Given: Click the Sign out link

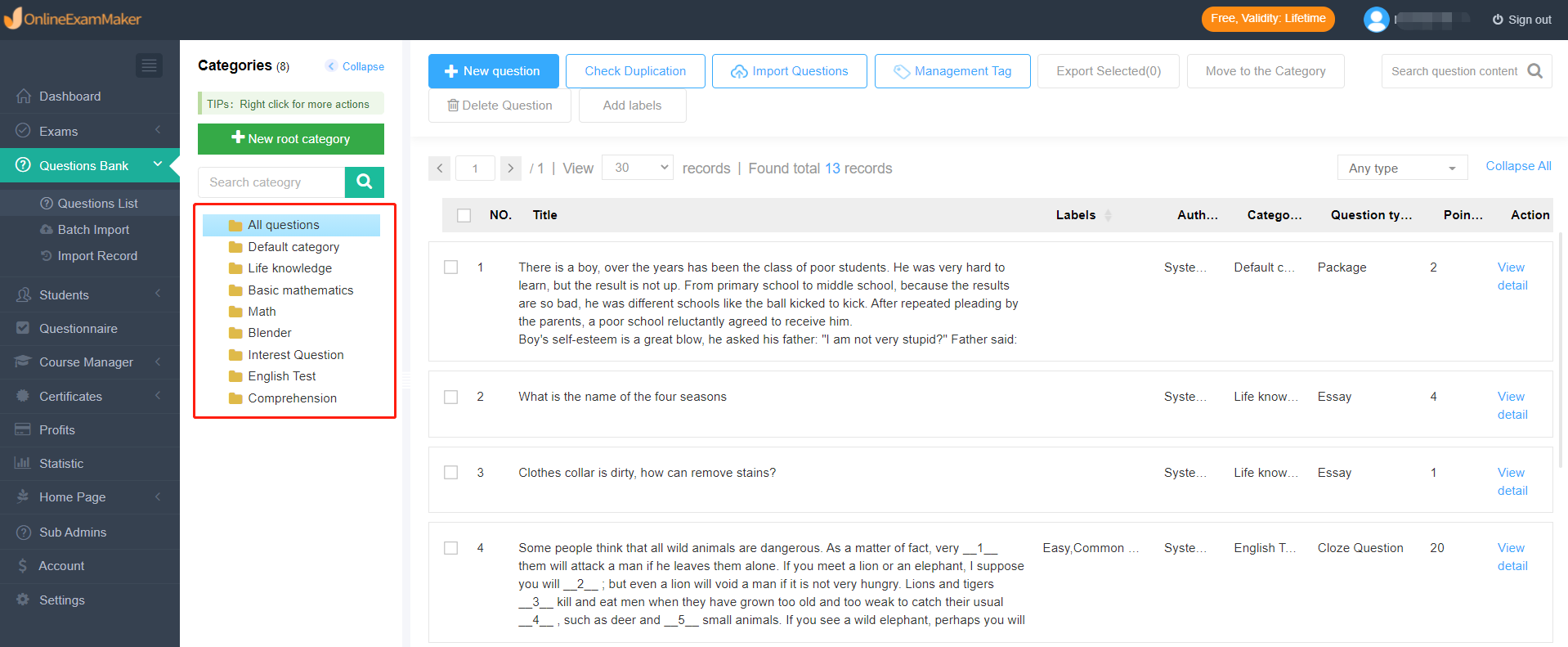Looking at the screenshot, I should pyautogui.click(x=1521, y=20).
